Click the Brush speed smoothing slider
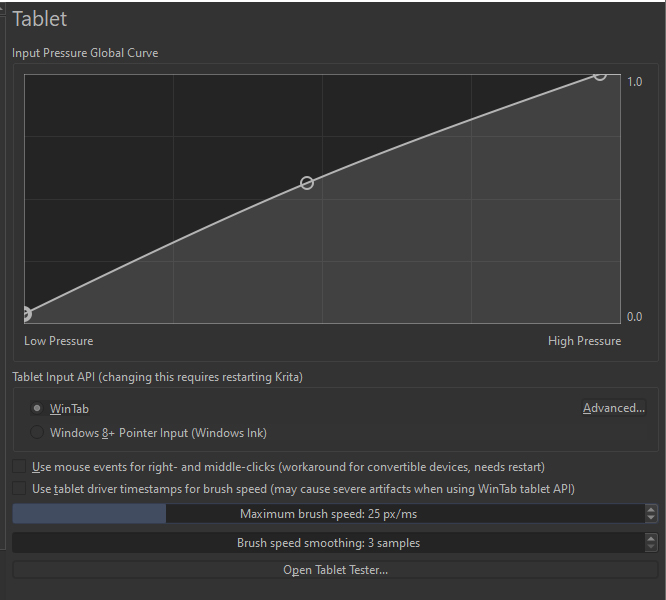 point(328,543)
